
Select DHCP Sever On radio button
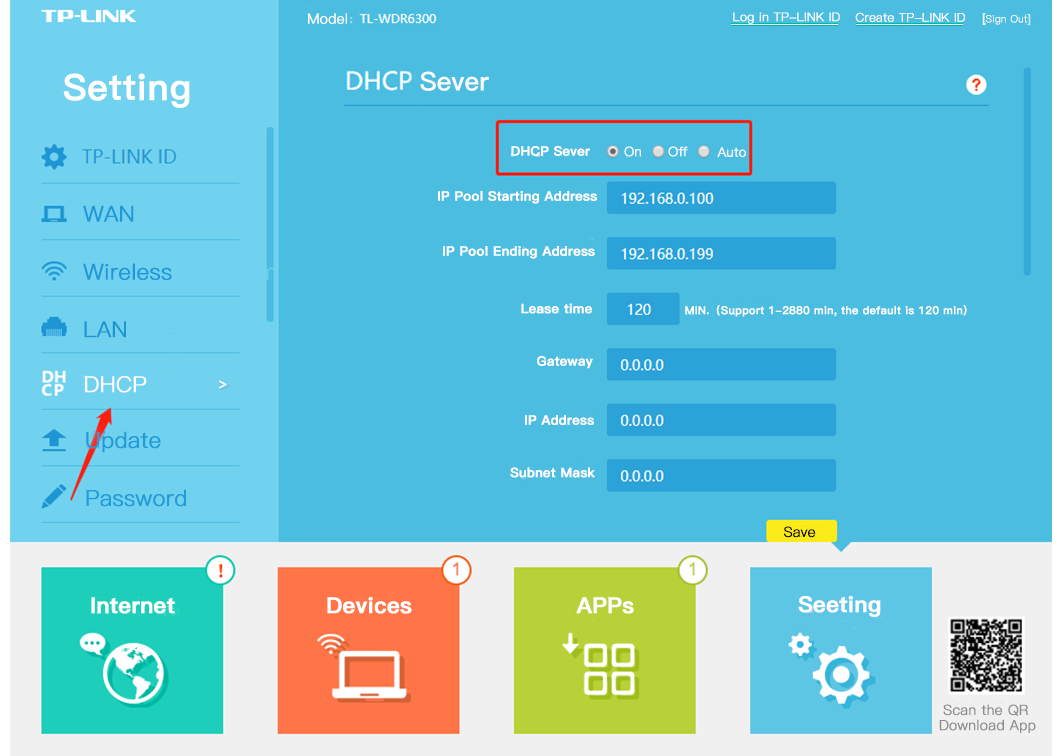pos(612,151)
